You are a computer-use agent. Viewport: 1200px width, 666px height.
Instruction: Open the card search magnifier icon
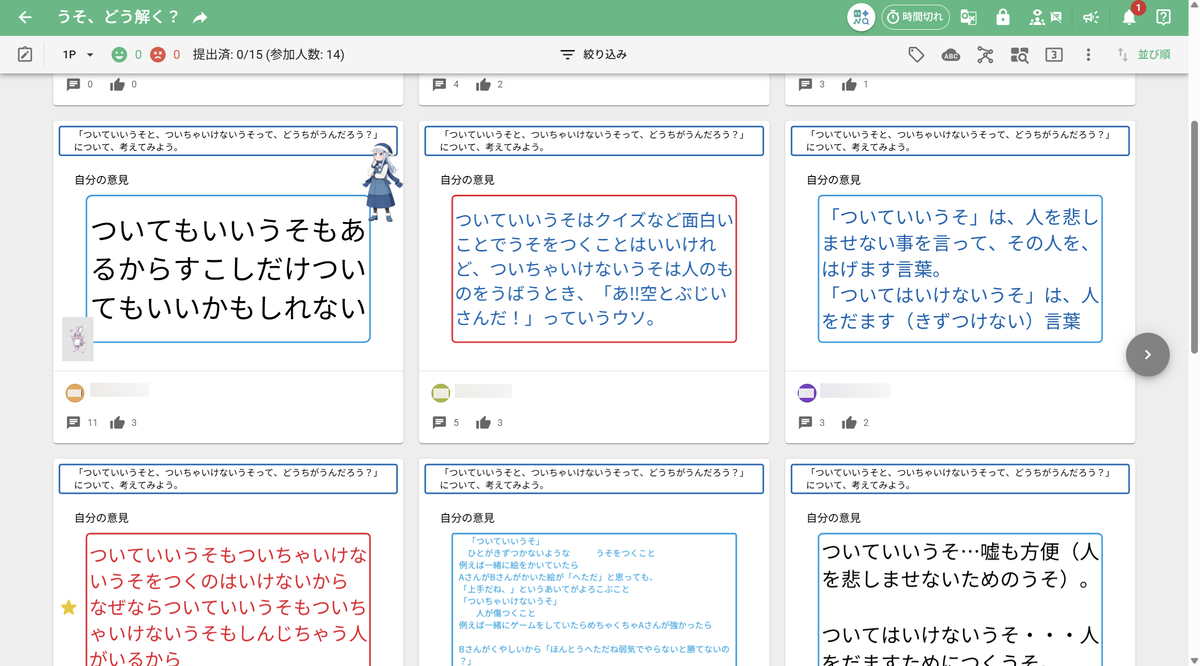click(1019, 55)
